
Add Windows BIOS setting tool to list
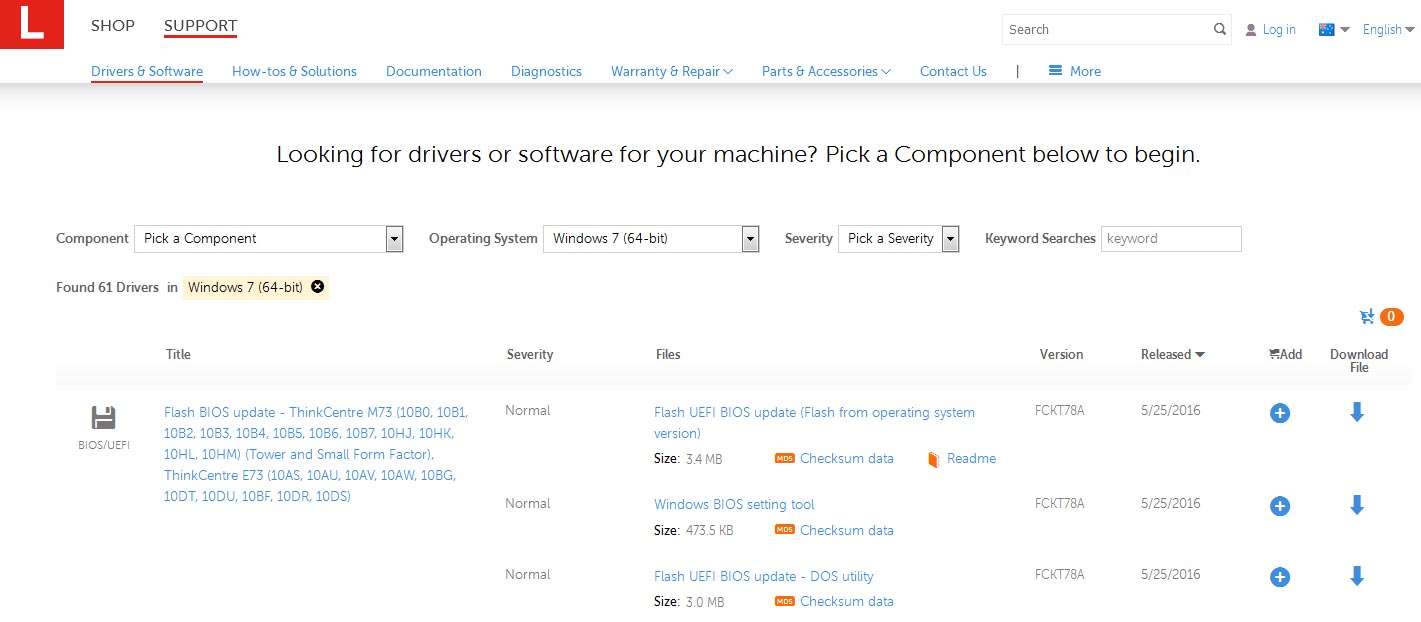pos(1279,506)
